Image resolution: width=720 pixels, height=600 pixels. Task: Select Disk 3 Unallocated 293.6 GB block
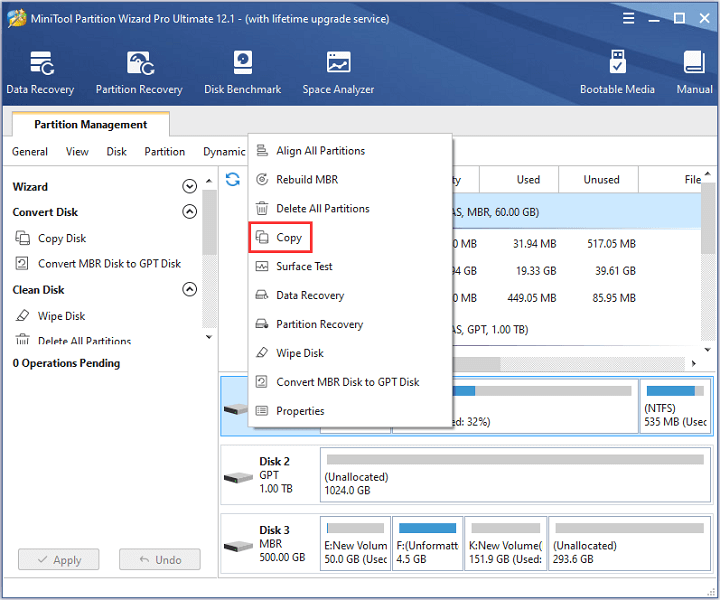[x=630, y=544]
